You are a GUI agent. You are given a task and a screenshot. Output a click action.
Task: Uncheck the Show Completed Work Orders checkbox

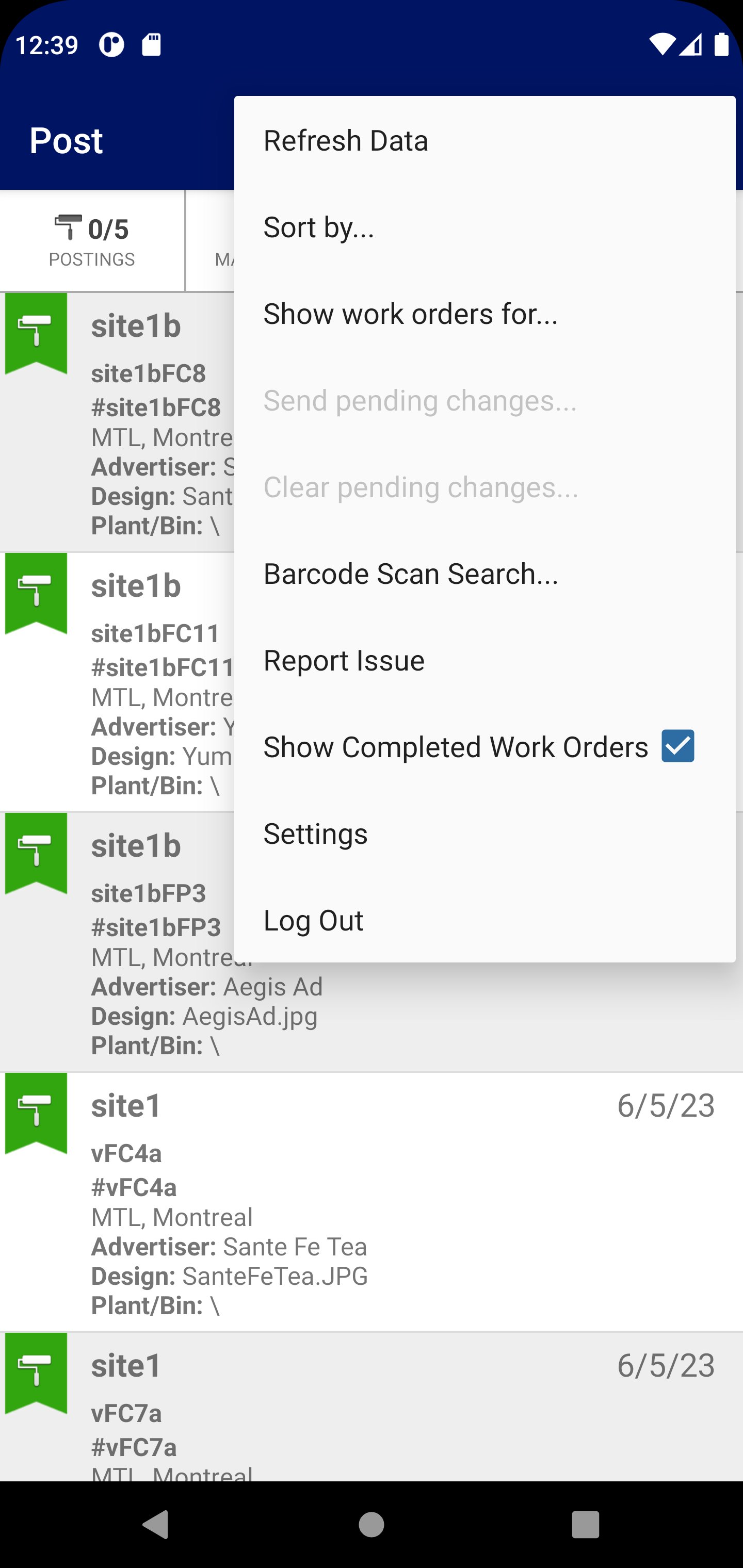pos(677,746)
